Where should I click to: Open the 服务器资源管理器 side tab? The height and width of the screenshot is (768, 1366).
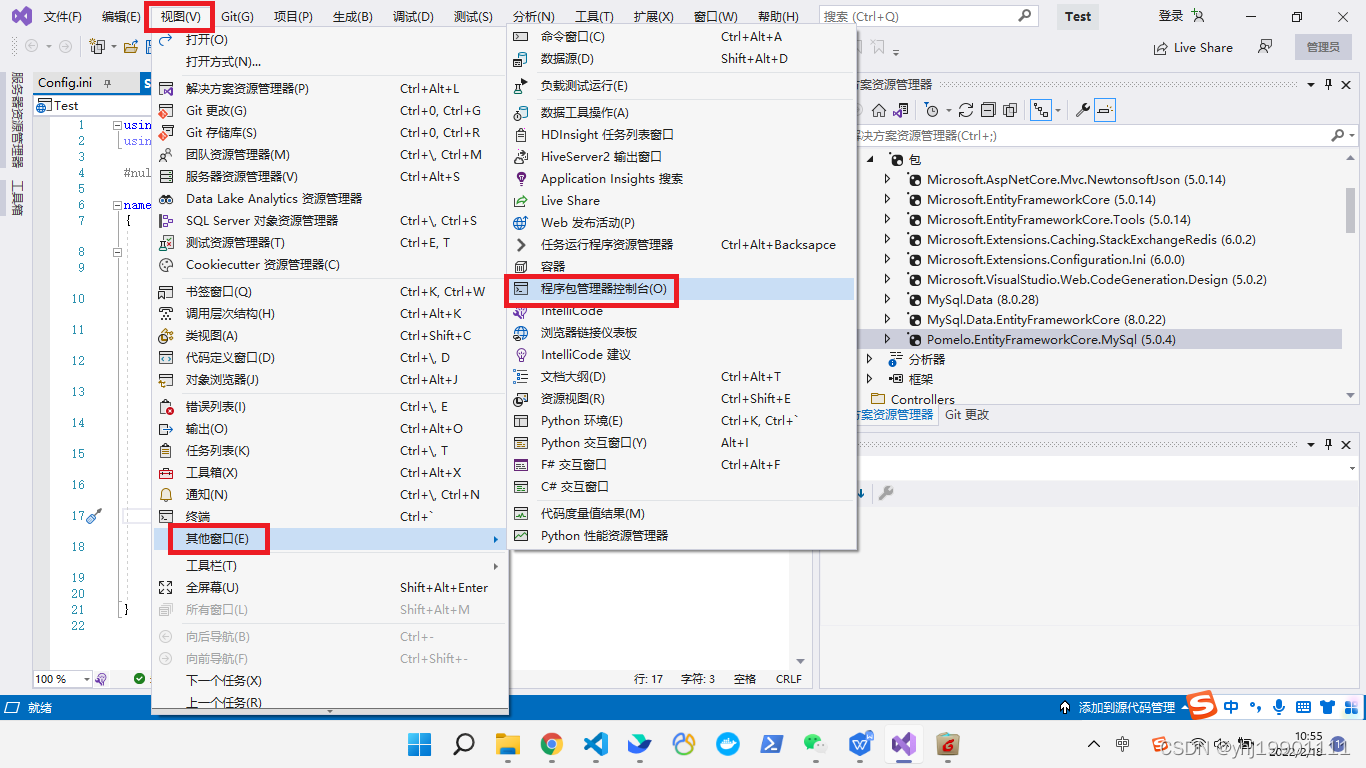17,119
